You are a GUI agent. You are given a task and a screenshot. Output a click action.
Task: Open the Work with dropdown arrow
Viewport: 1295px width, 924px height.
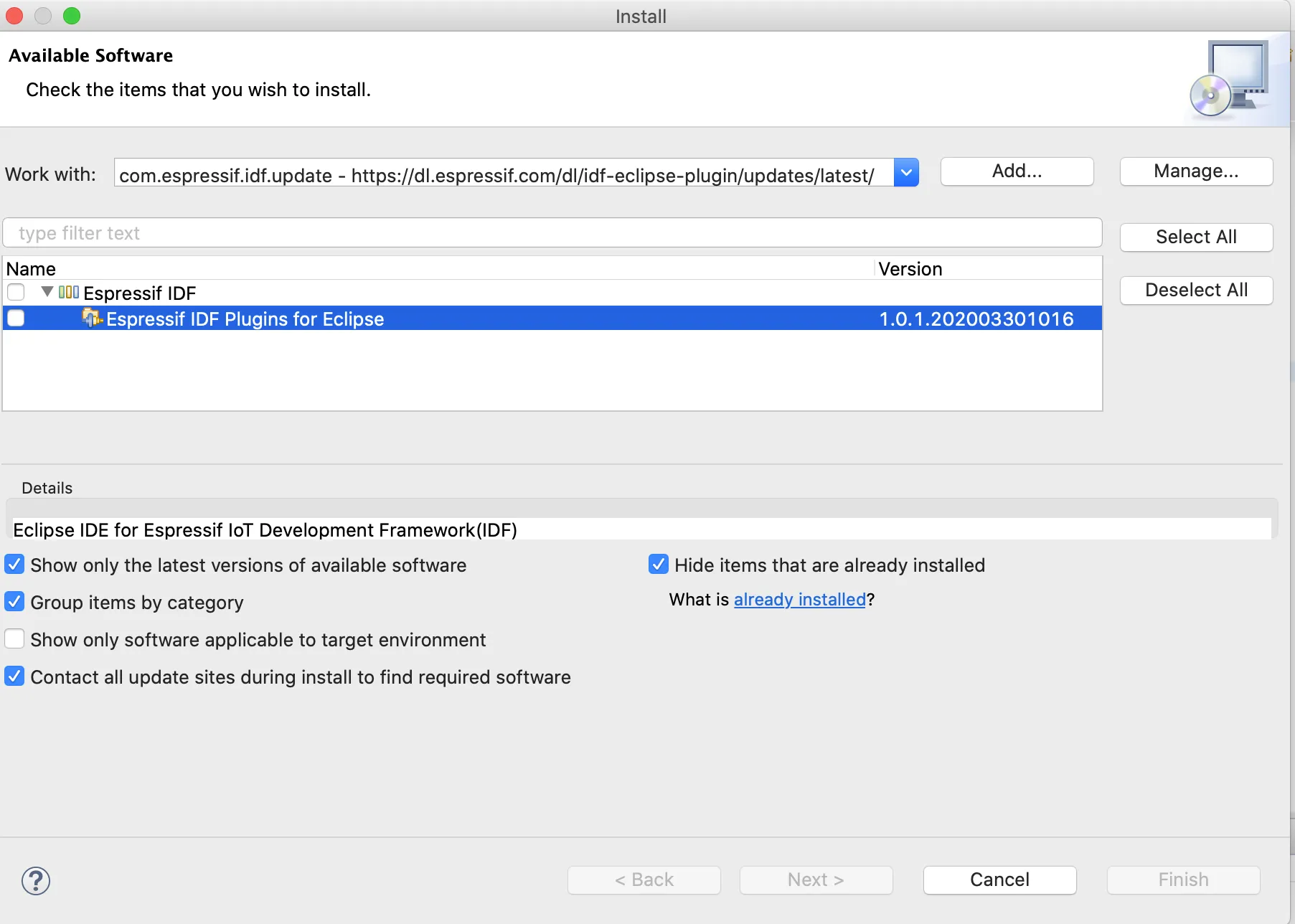click(x=906, y=173)
